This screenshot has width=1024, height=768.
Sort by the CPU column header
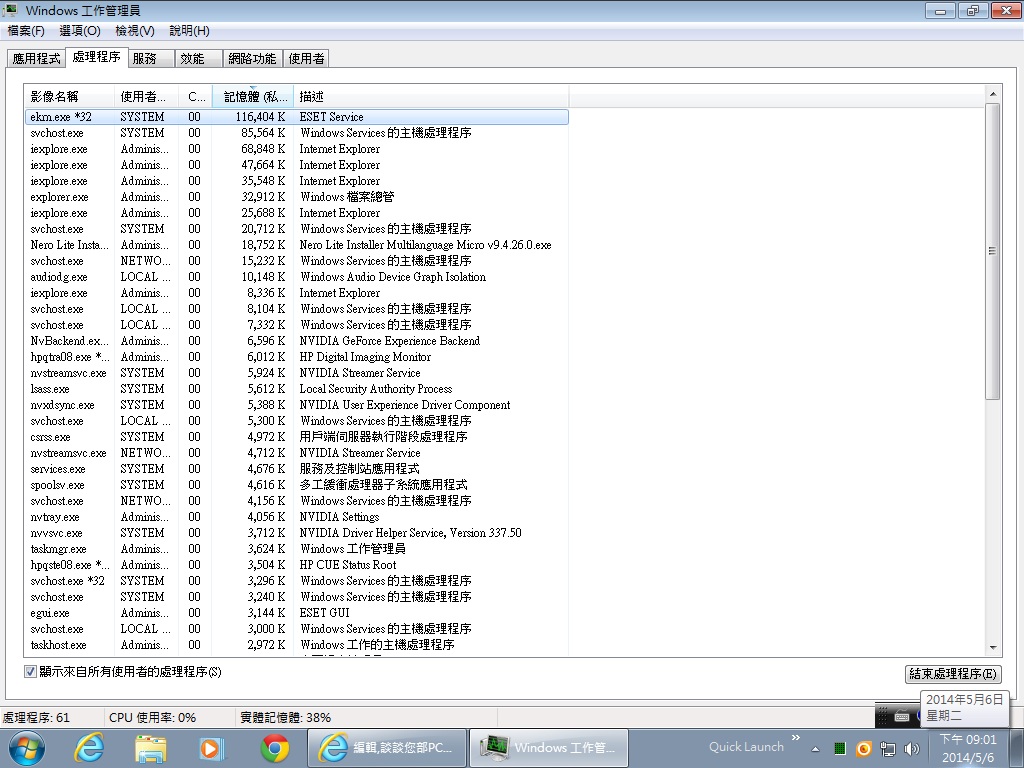pos(196,97)
